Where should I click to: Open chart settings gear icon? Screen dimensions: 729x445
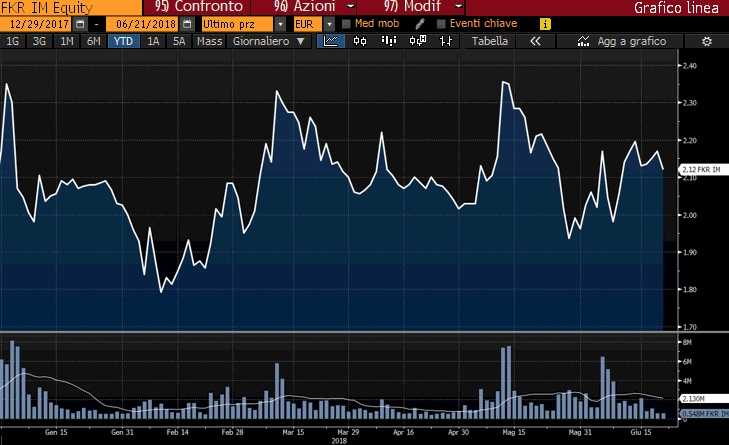(x=707, y=41)
